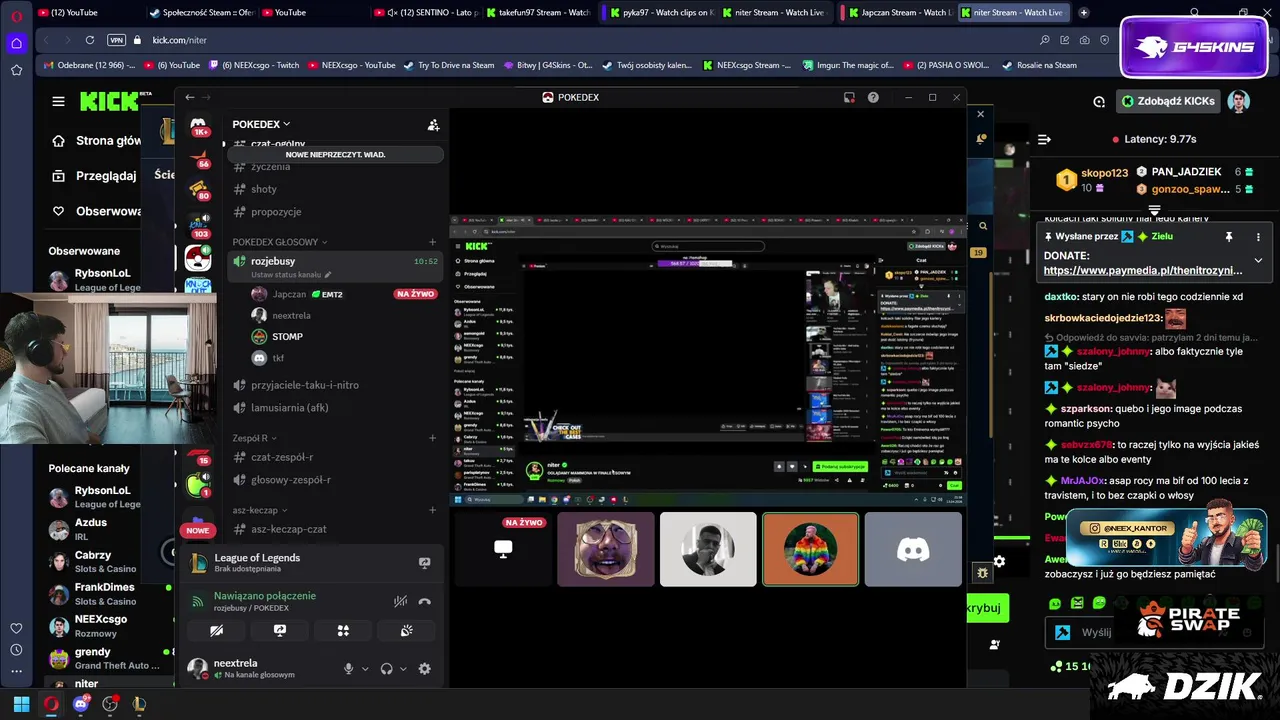
Task: Toggle Discord noise suppression icon
Action: 400,601
